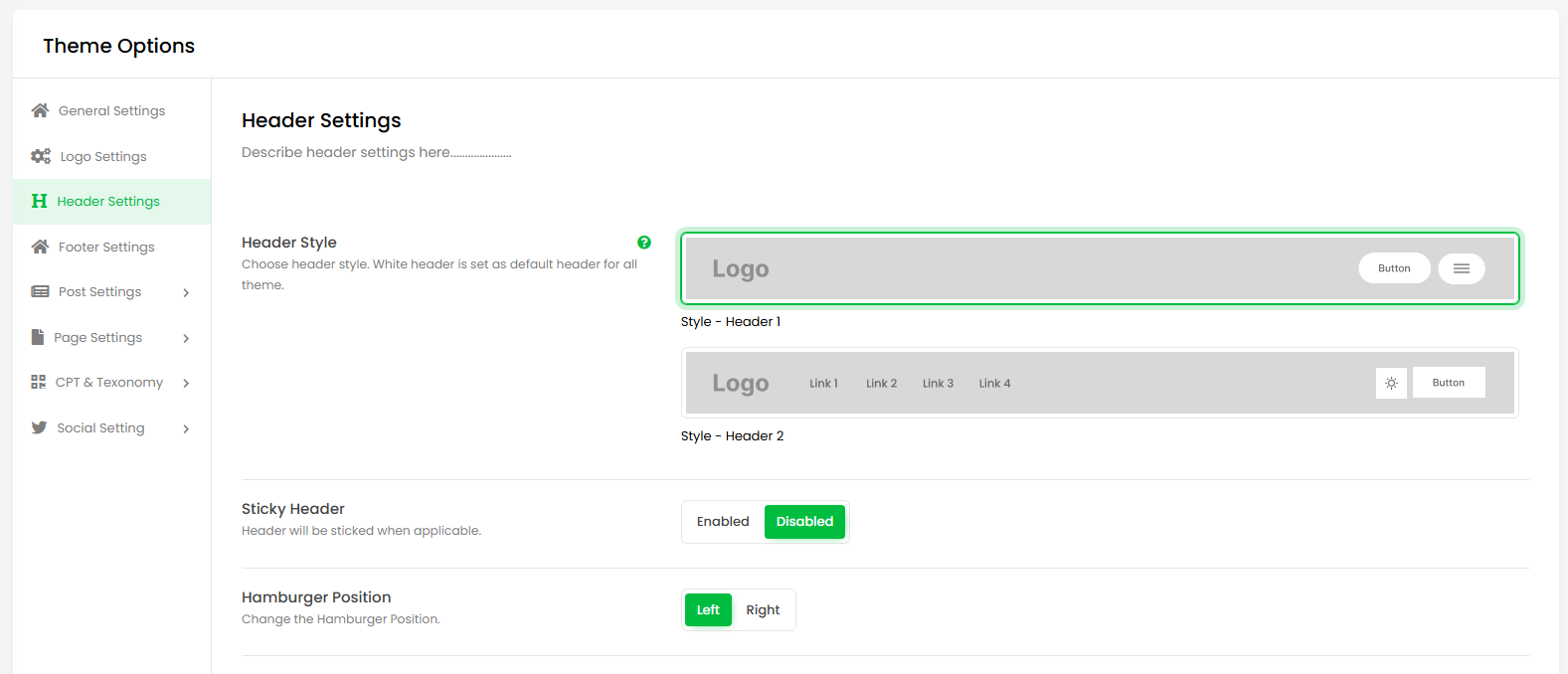Set Sticky Header to Disabled
The height and width of the screenshot is (674, 1568).
click(804, 522)
